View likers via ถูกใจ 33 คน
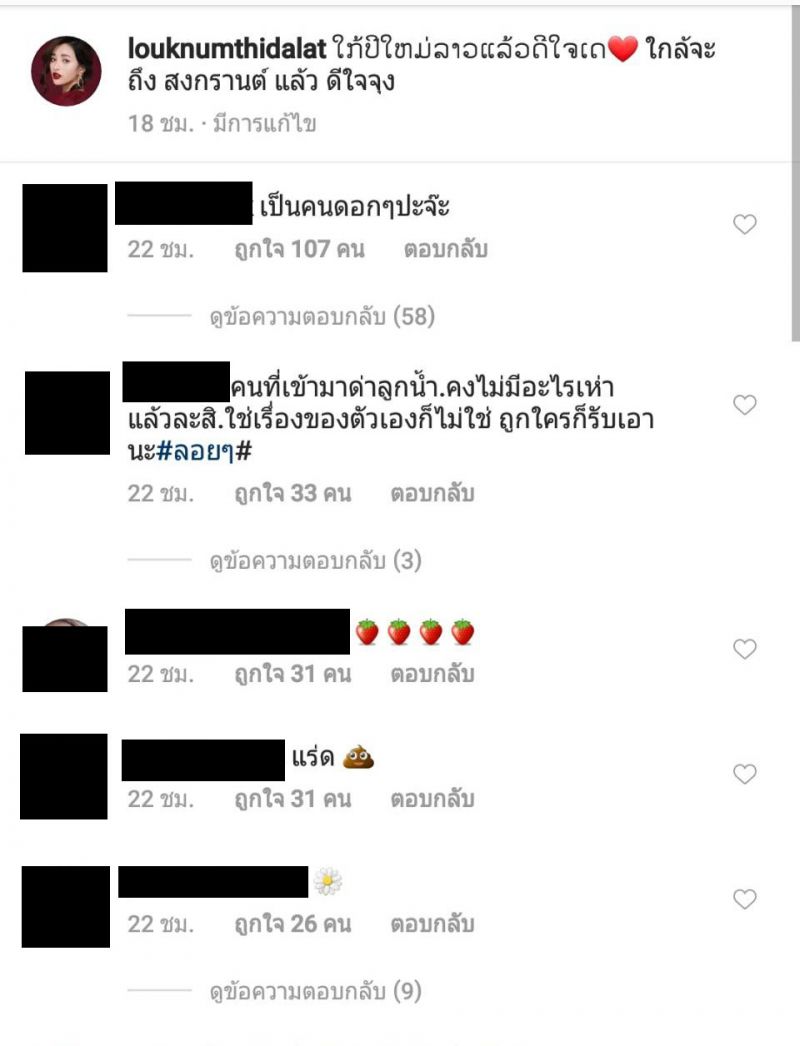Screen dimensions: 800x1046 [293, 494]
